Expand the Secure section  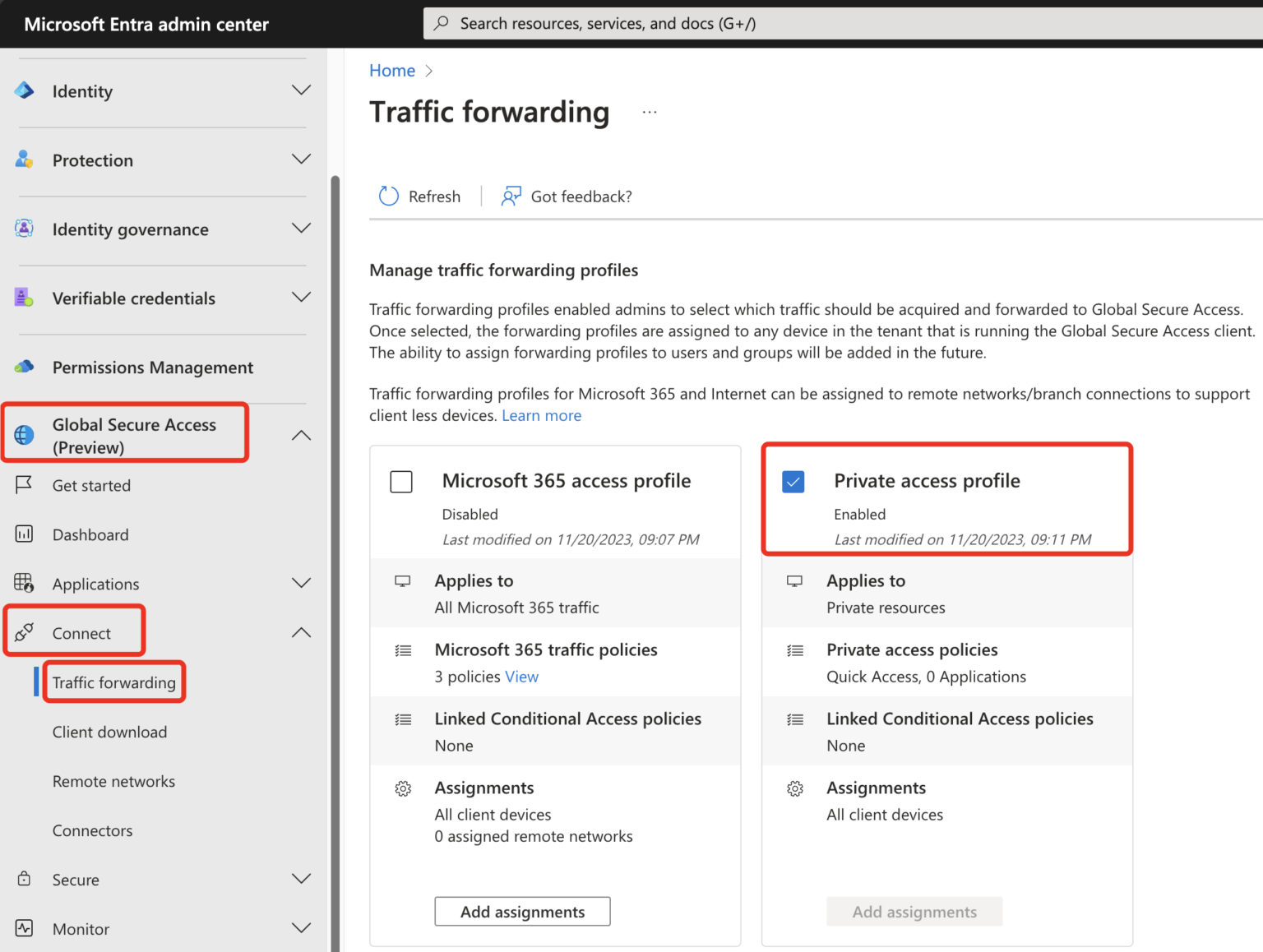coord(301,878)
